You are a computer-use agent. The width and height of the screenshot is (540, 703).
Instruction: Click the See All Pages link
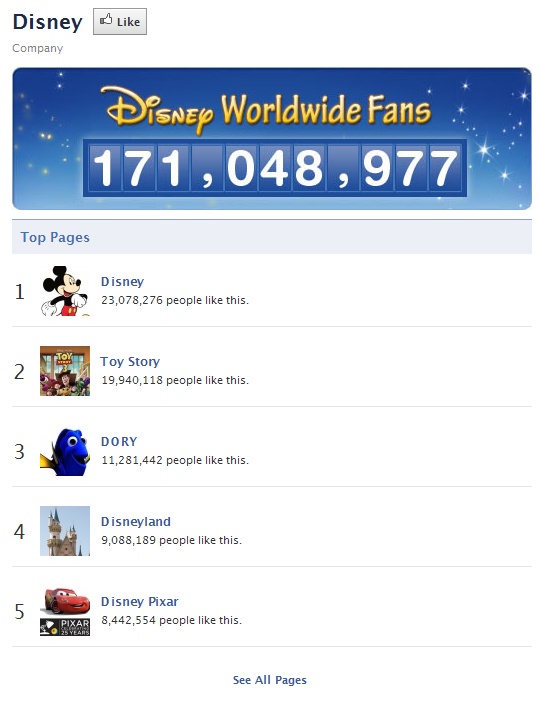coord(270,680)
